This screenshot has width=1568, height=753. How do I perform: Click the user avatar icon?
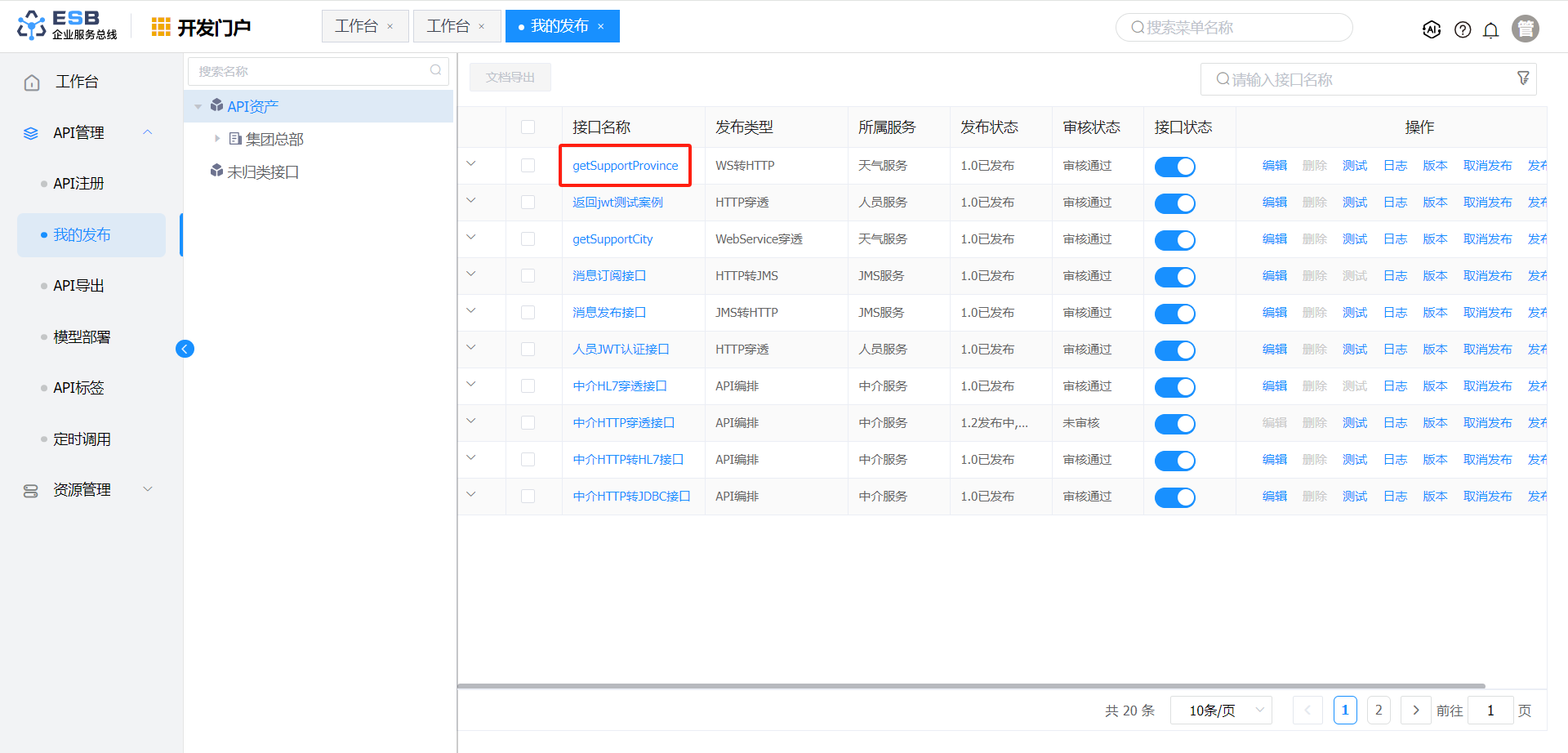click(x=1525, y=29)
